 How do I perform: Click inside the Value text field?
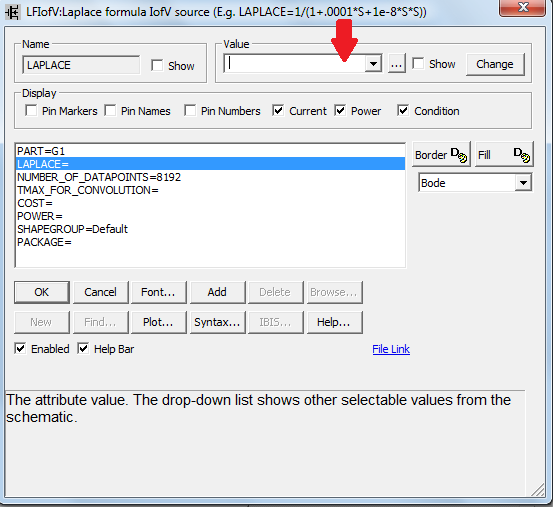coord(295,64)
